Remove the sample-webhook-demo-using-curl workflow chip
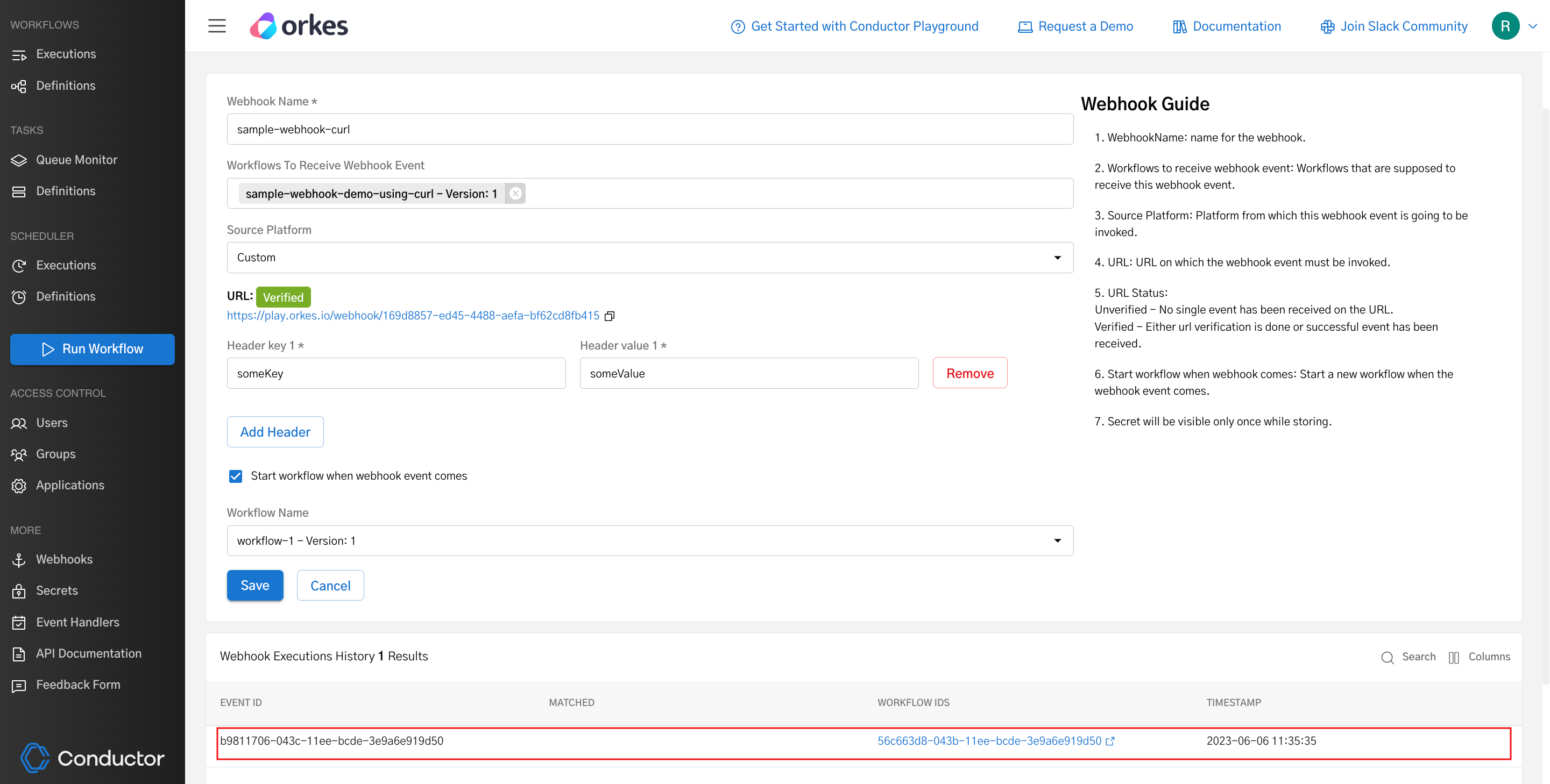Viewport: 1550px width, 784px height. coord(515,193)
